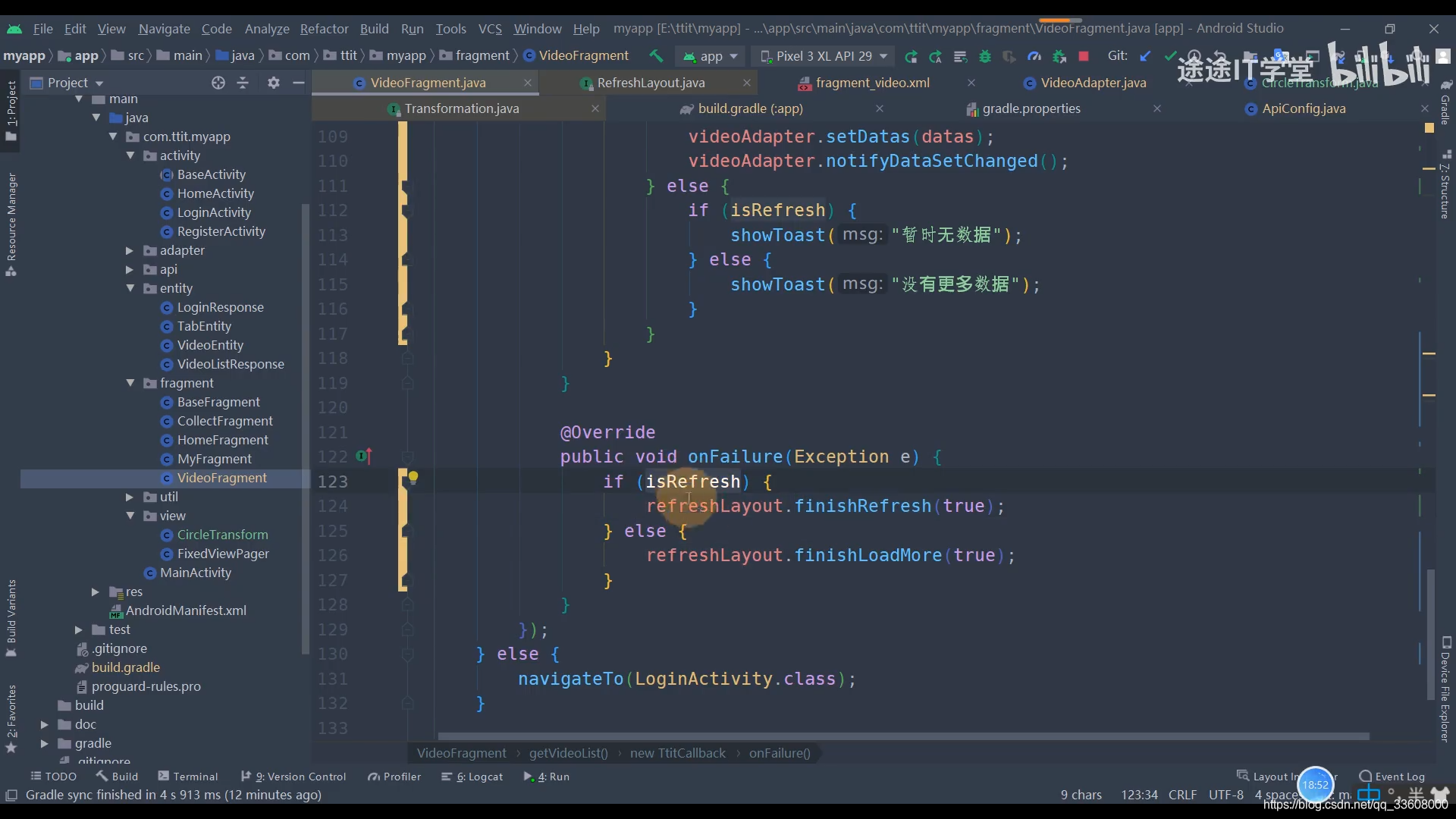Expand the adapter folder
The height and width of the screenshot is (819, 1456).
tap(130, 250)
